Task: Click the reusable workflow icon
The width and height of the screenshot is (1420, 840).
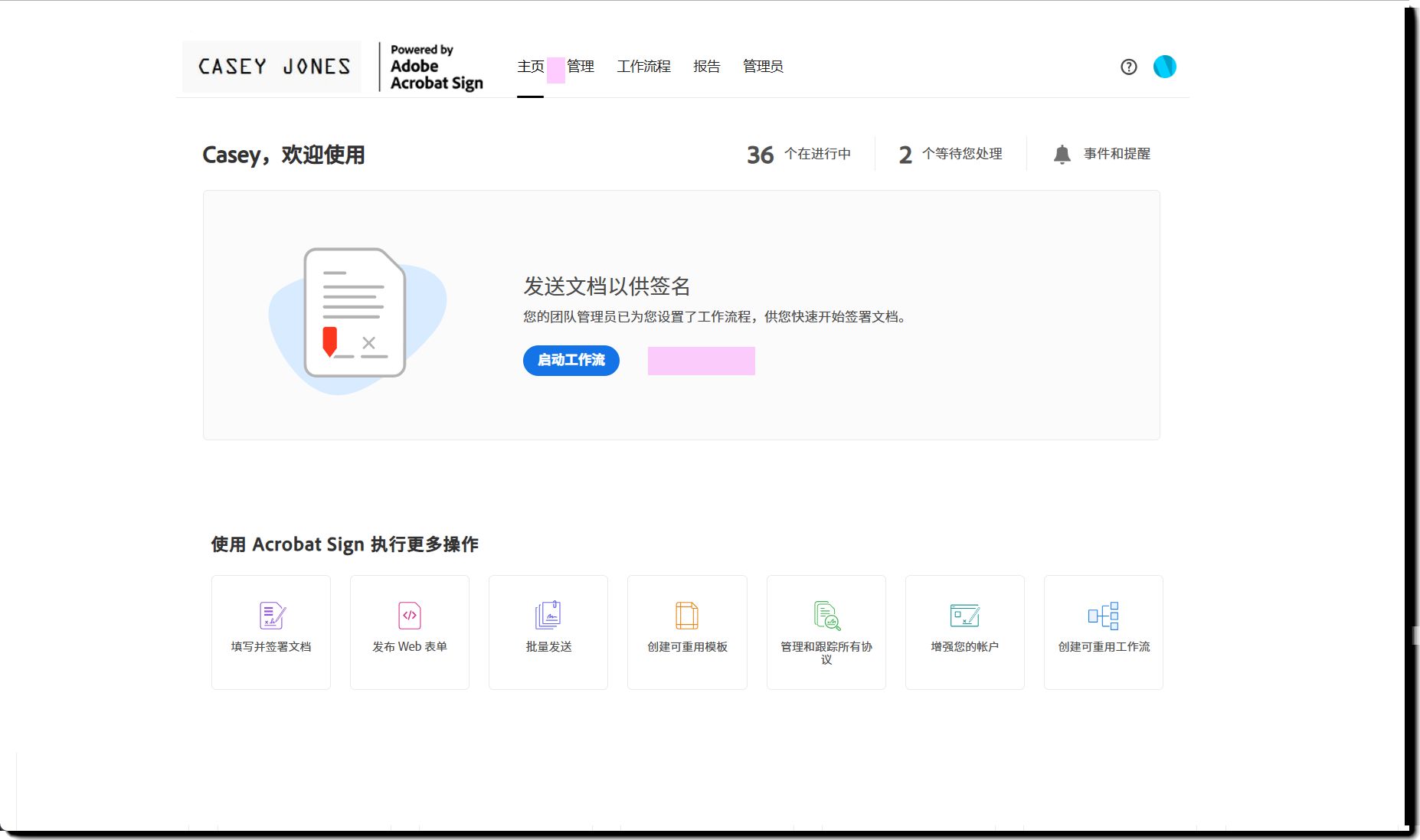Action: point(1103,615)
